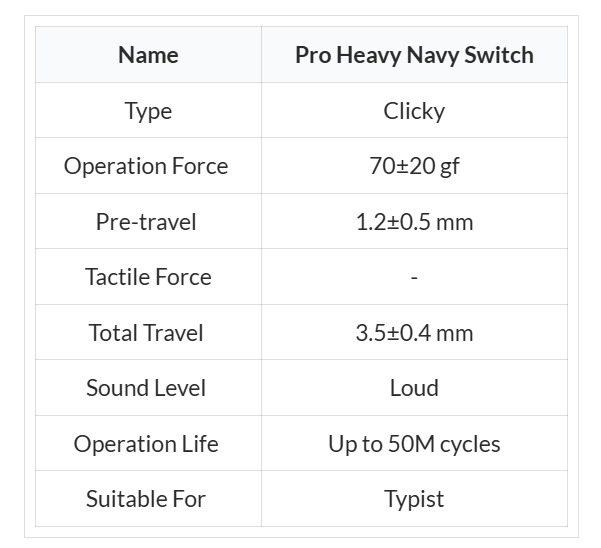Click the Name header cell
This screenshot has width=601, height=548.
click(148, 55)
